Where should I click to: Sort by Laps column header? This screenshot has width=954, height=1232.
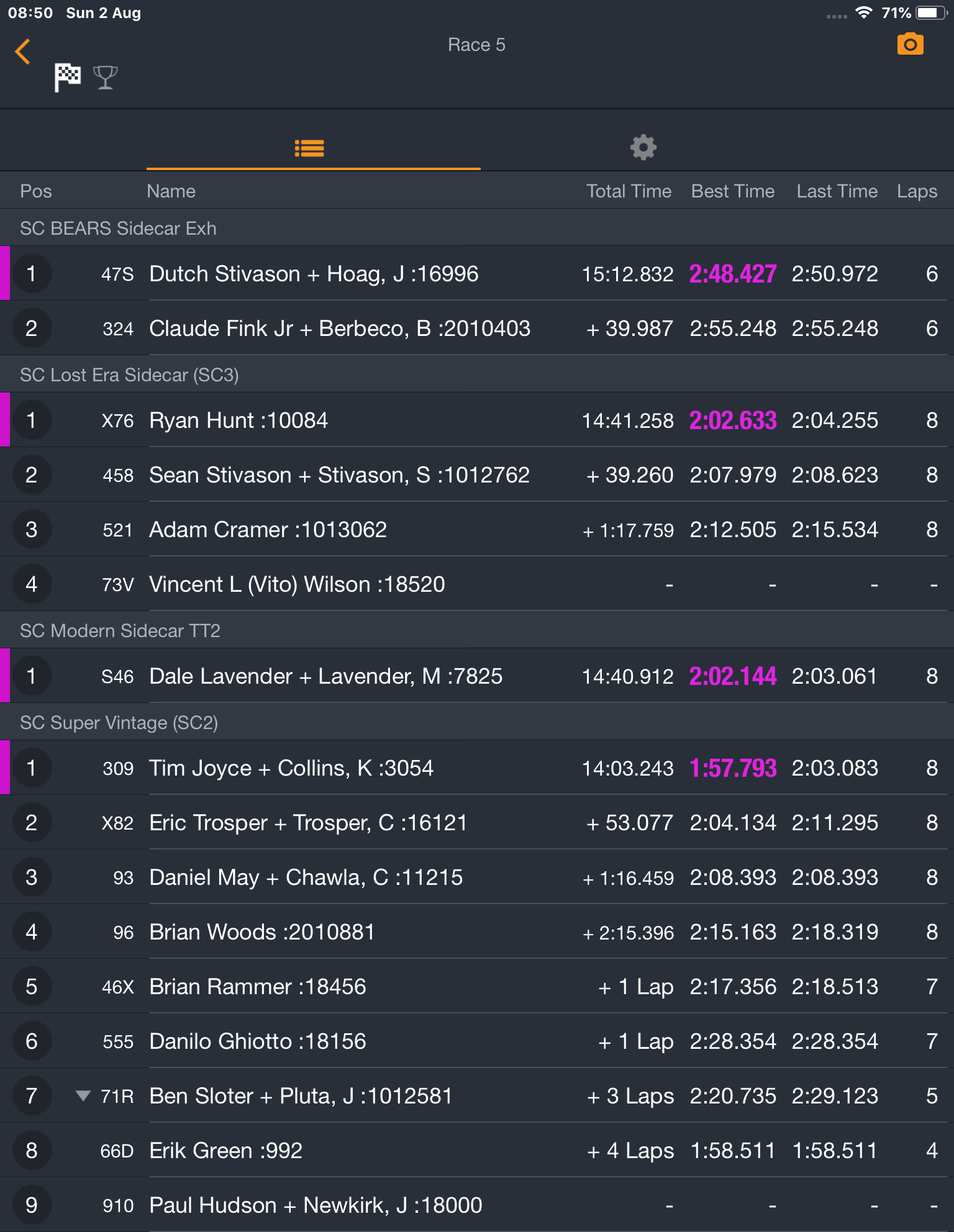(917, 191)
